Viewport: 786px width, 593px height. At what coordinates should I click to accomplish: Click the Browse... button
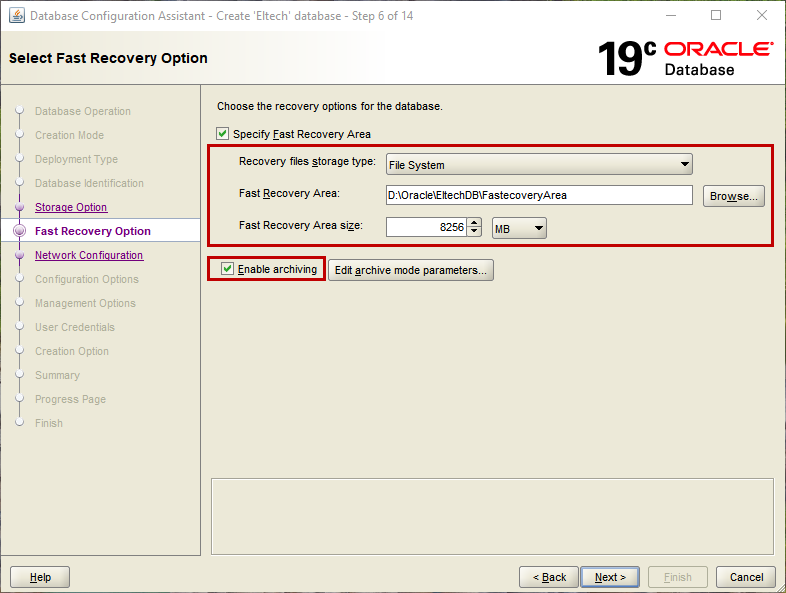[x=733, y=196]
